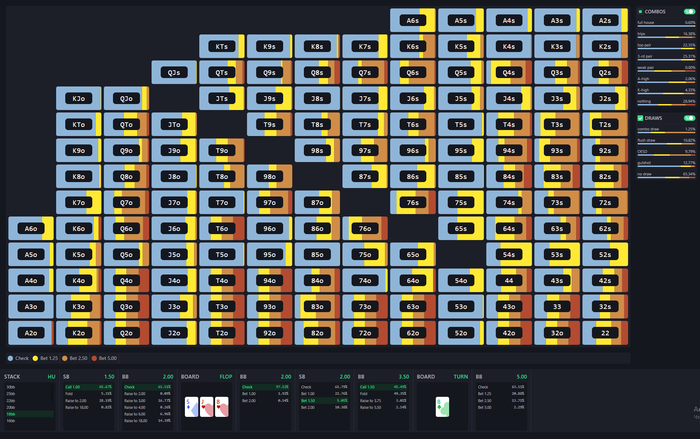Image resolution: width=700 pixels, height=439 pixels.
Task: Filter by the weak pair combo row
Action: (666, 68)
